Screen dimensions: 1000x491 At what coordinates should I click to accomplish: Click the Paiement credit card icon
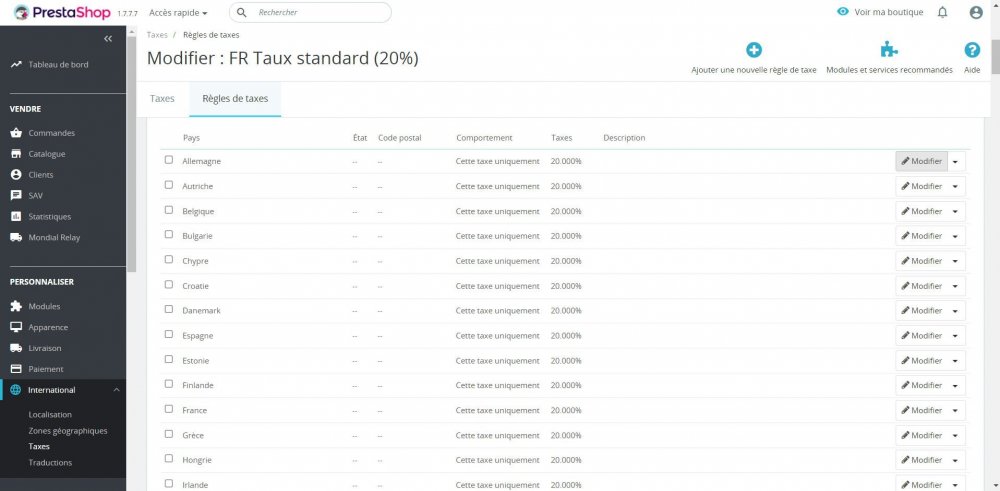16,369
